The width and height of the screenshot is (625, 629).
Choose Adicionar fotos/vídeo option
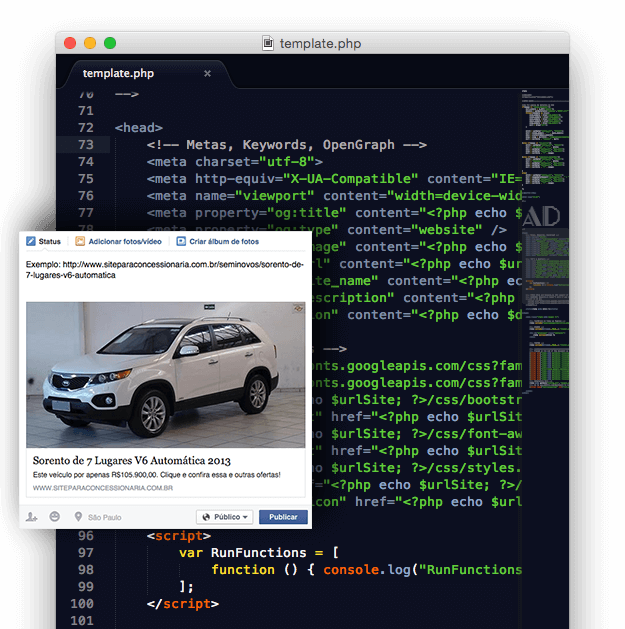tap(119, 241)
